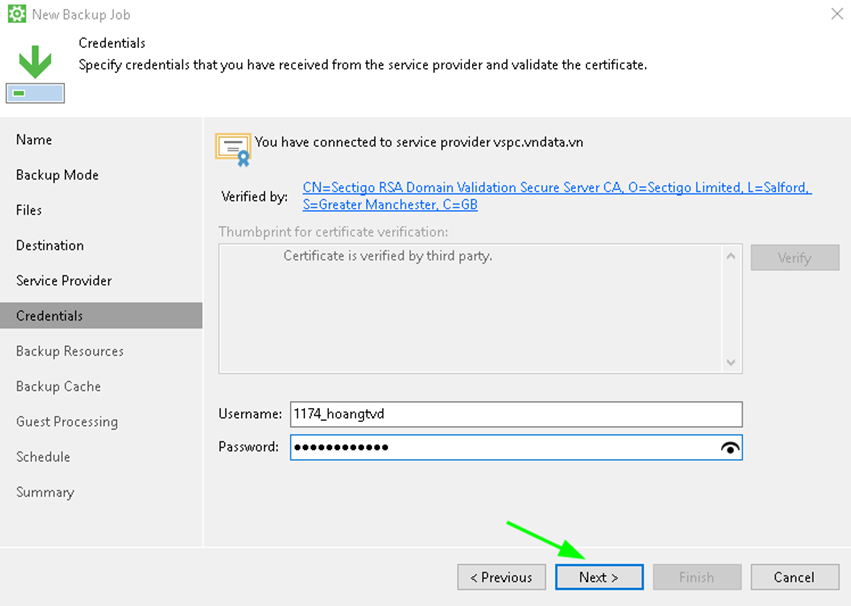
Task: Switch to the Backup Mode step
Action: click(x=57, y=175)
